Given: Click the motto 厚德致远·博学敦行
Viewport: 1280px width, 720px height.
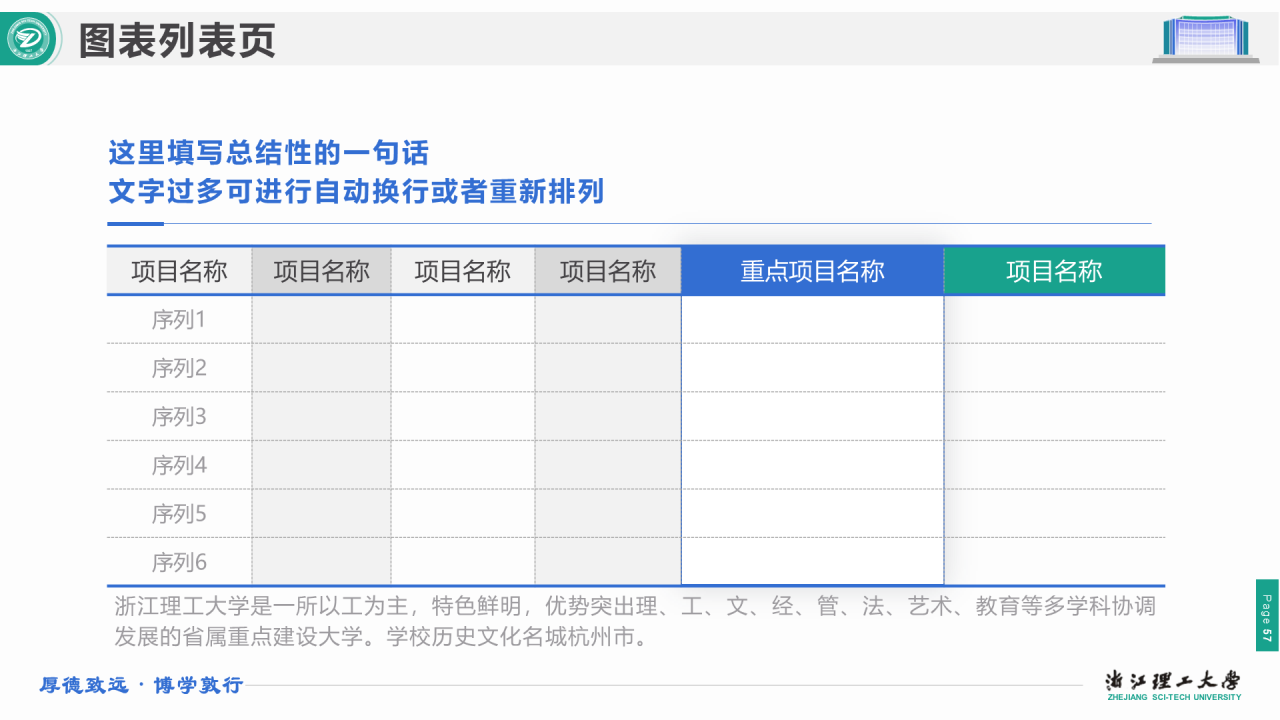Looking at the screenshot, I should point(141,686).
